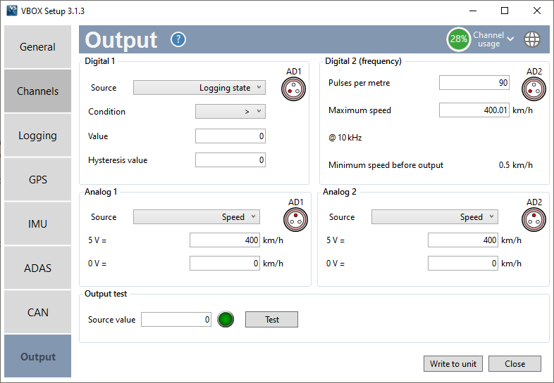Click the AD2 connector icon in Digital 2

534,89
